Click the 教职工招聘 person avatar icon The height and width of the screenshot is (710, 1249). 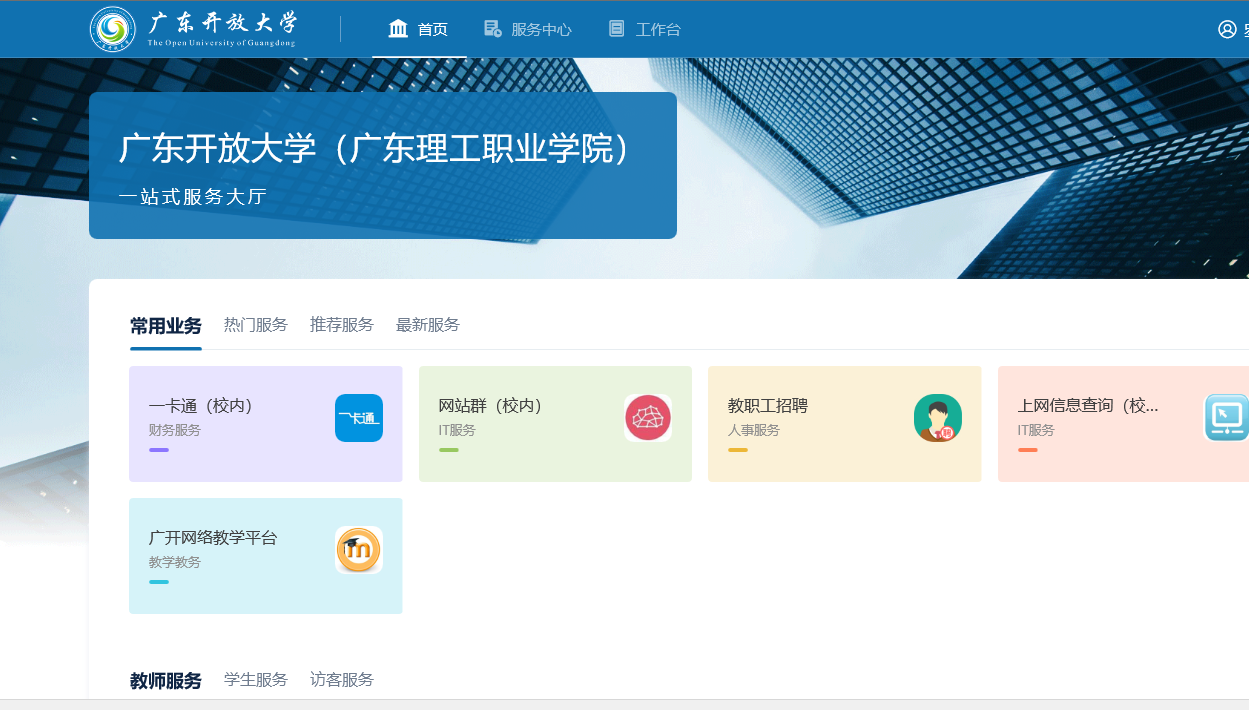click(x=937, y=418)
